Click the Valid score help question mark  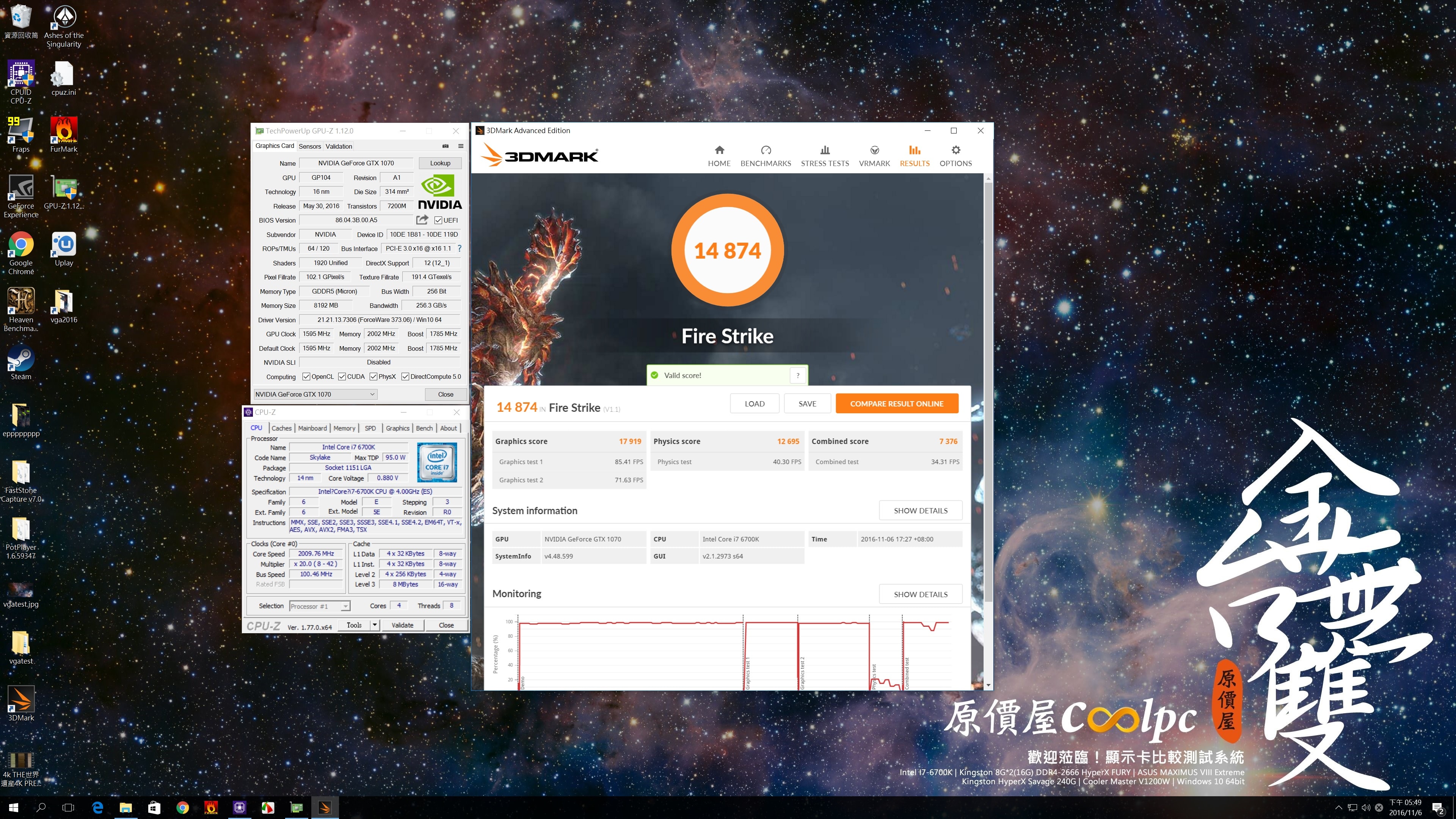(x=797, y=375)
